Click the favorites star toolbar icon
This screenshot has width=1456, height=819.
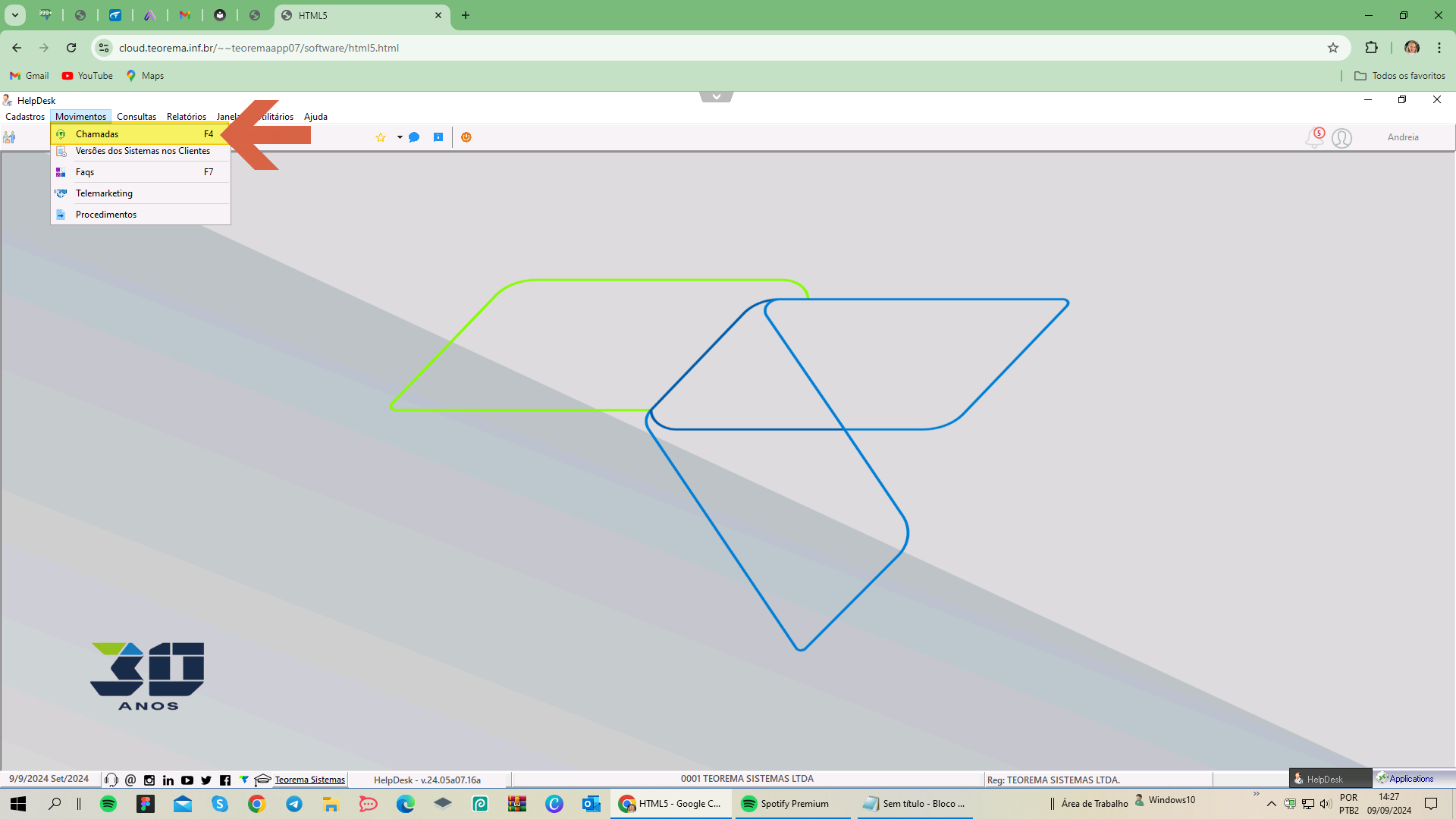point(381,137)
